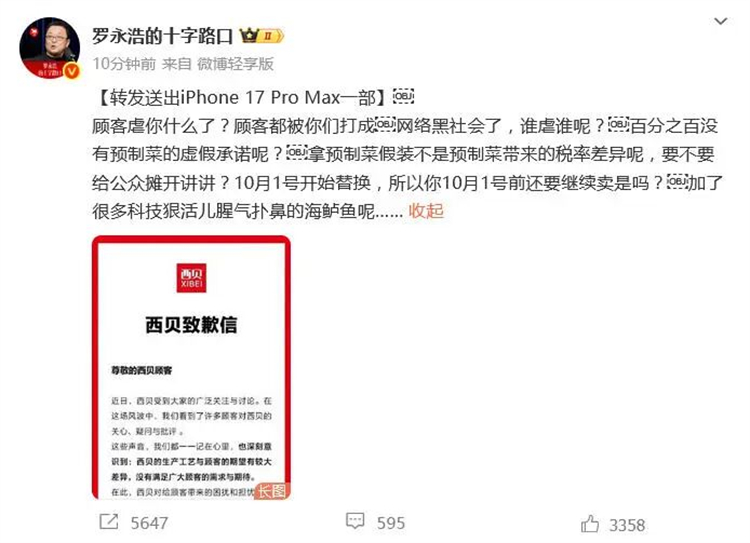Expand the post options chevron menu
This screenshot has width=750, height=543.
(x=720, y=21)
